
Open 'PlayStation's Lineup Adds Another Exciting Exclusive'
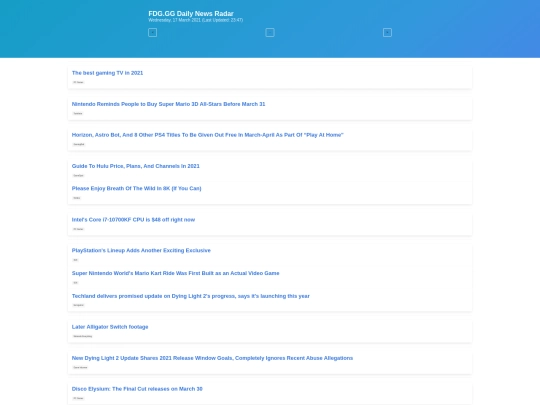click(141, 250)
